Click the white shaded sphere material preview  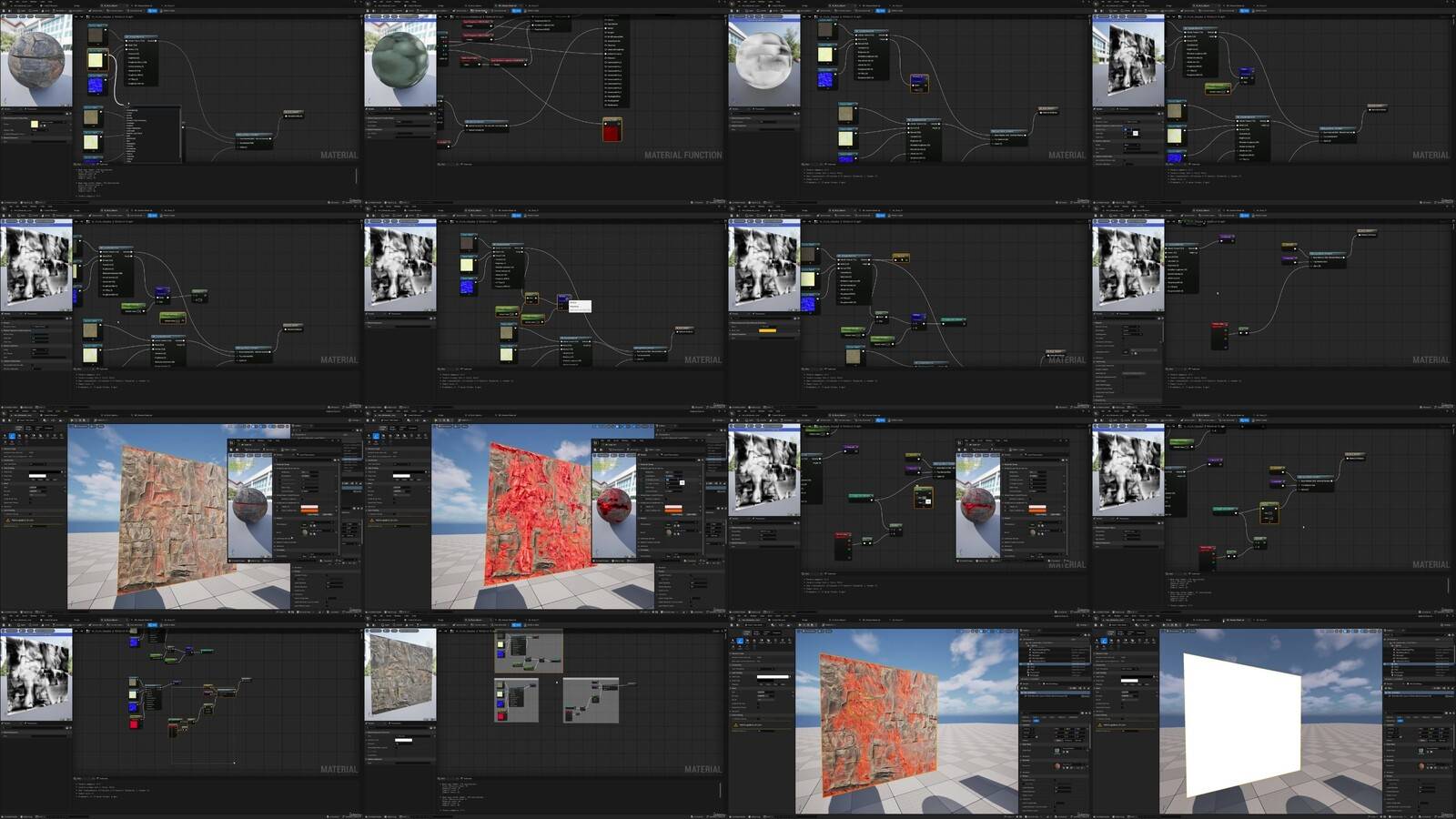(x=764, y=61)
